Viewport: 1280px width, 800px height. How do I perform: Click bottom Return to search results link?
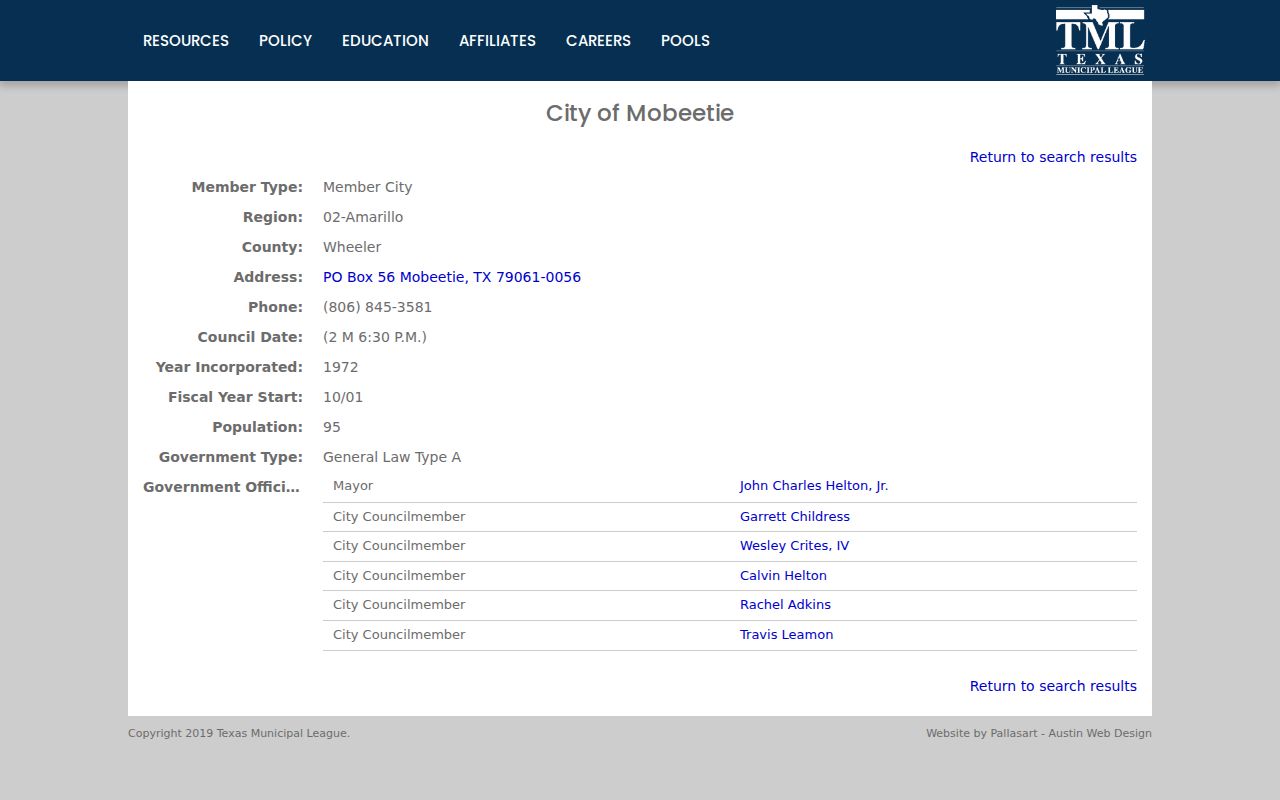pos(1053,686)
